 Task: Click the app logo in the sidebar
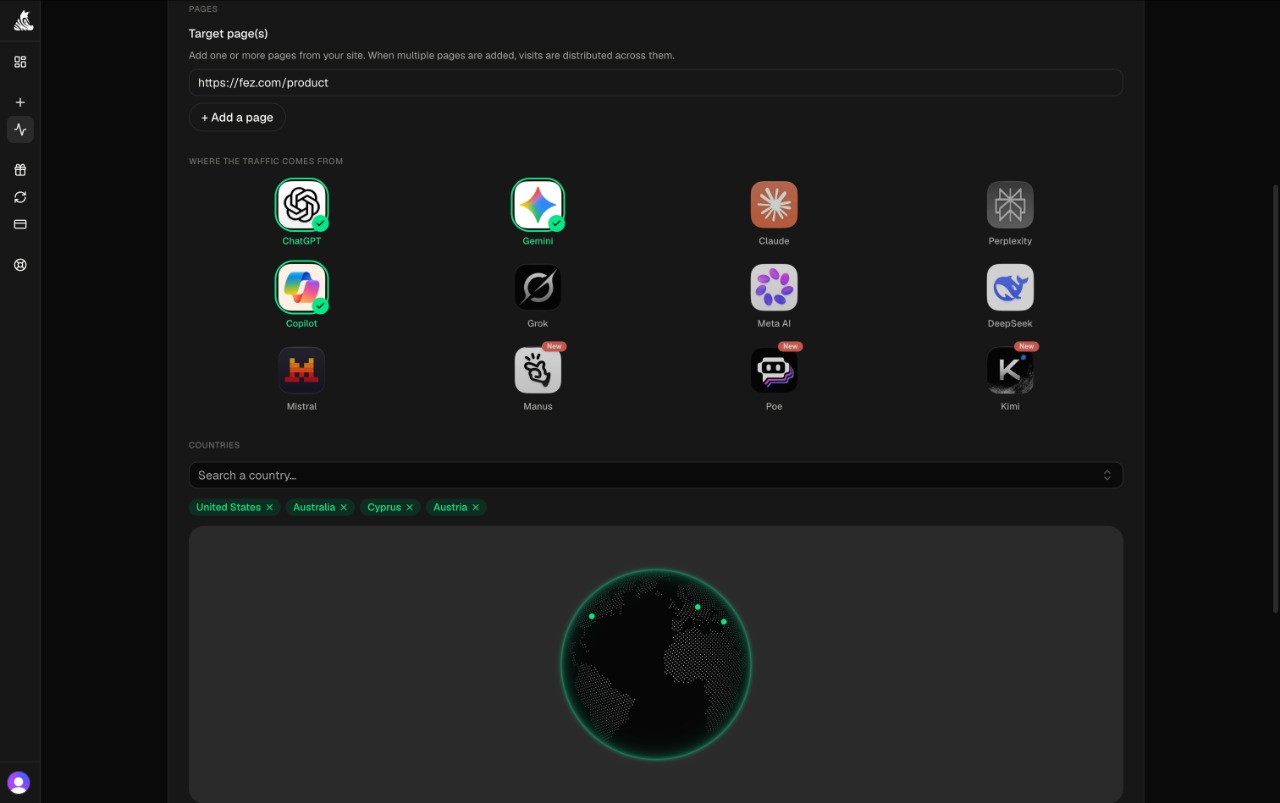click(x=23, y=20)
